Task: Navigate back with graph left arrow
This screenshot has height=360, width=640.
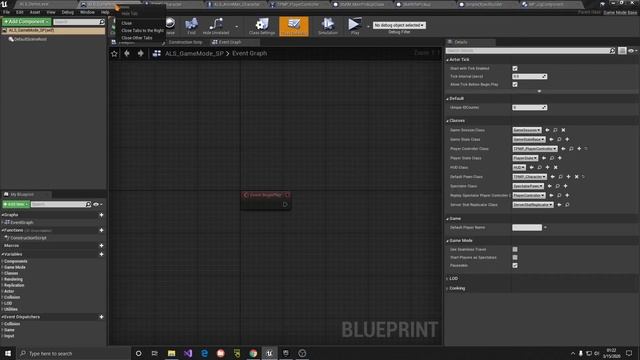Action: (x=127, y=53)
